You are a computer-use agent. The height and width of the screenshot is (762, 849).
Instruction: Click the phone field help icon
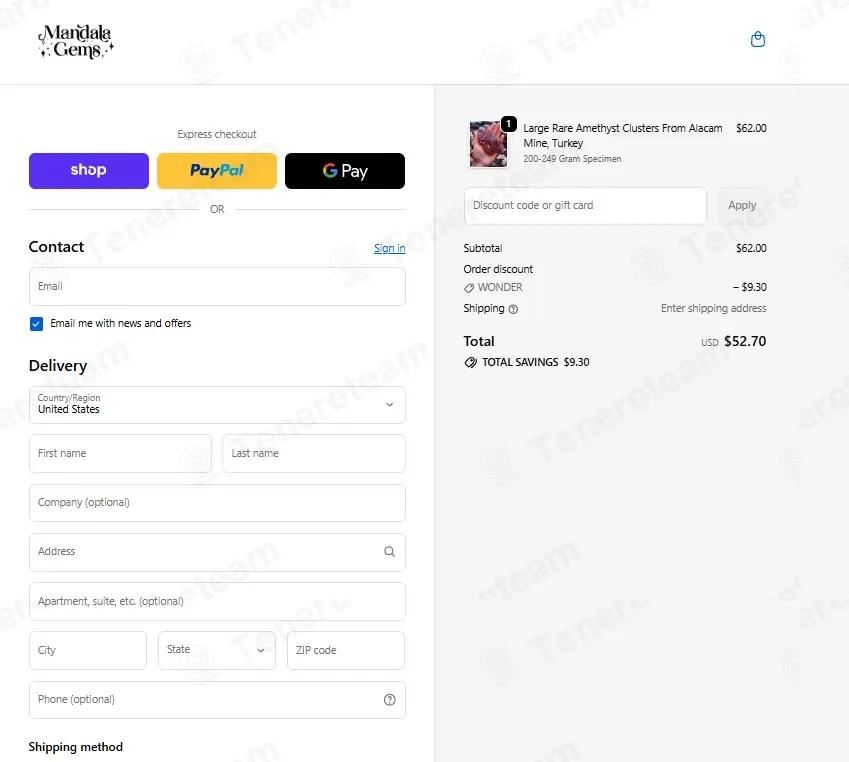[389, 700]
